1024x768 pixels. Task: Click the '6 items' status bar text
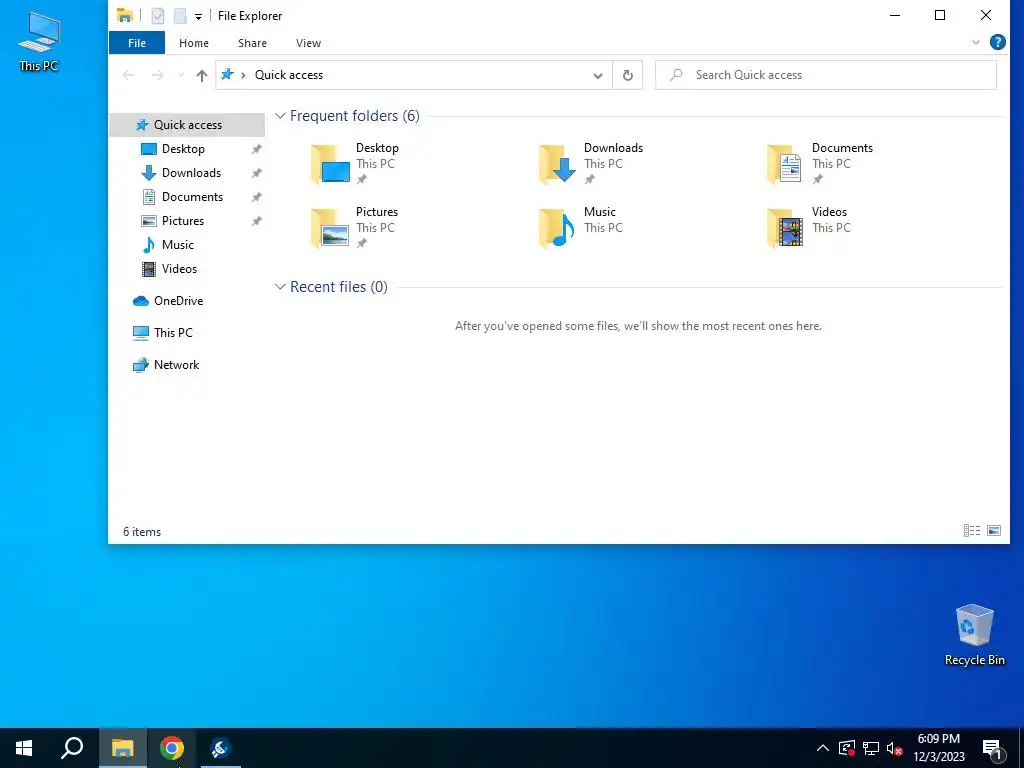click(142, 532)
